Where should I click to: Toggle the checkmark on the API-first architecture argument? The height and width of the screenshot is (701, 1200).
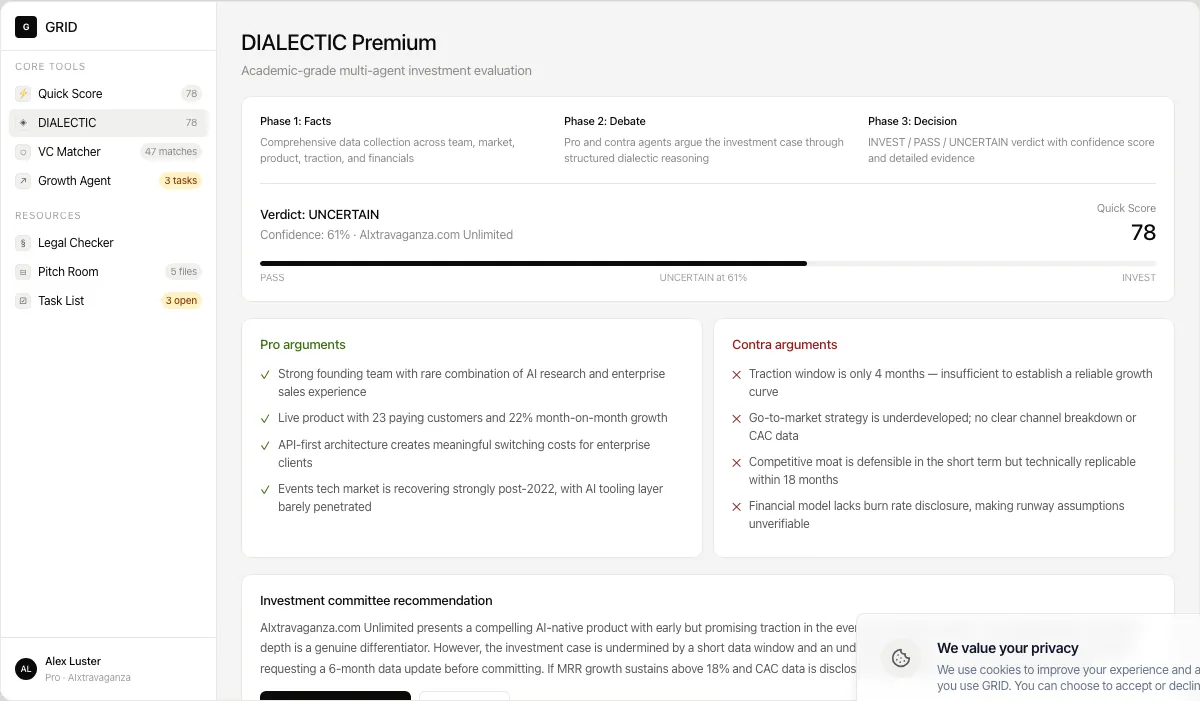coord(264,444)
